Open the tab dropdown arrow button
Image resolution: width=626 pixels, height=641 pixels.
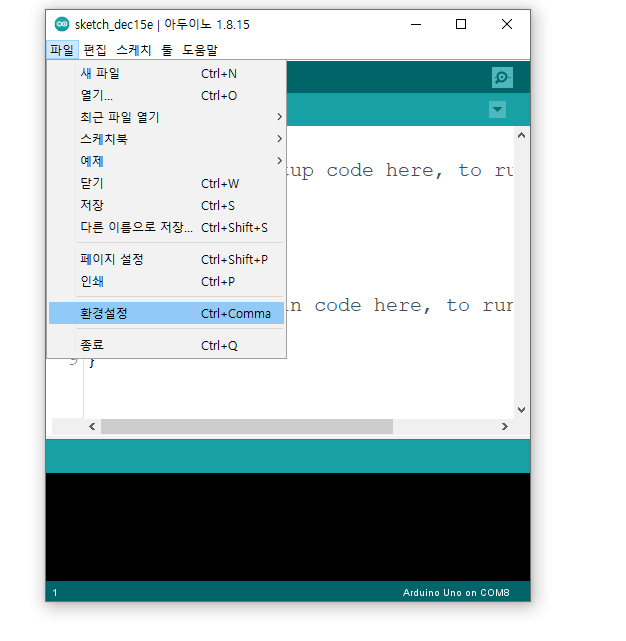(497, 109)
